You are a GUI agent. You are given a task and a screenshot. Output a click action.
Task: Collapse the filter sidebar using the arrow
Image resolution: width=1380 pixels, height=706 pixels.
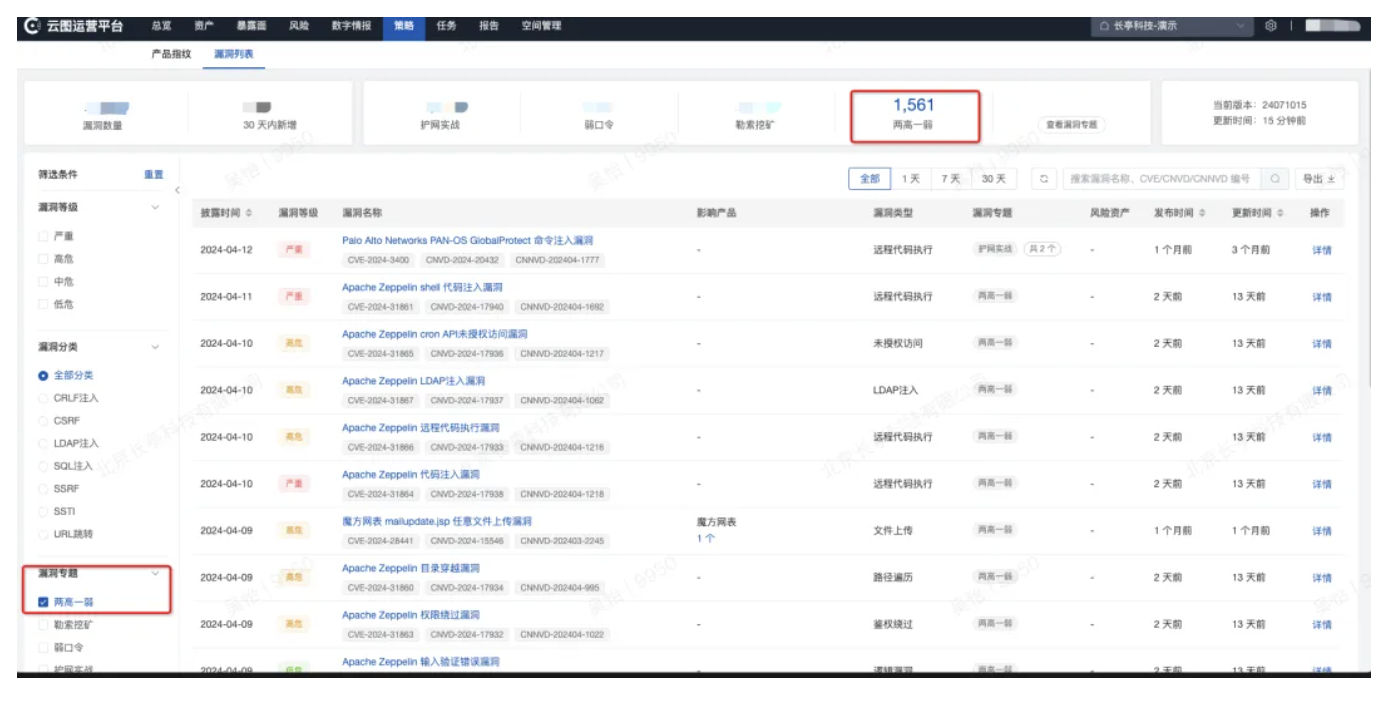[177, 190]
